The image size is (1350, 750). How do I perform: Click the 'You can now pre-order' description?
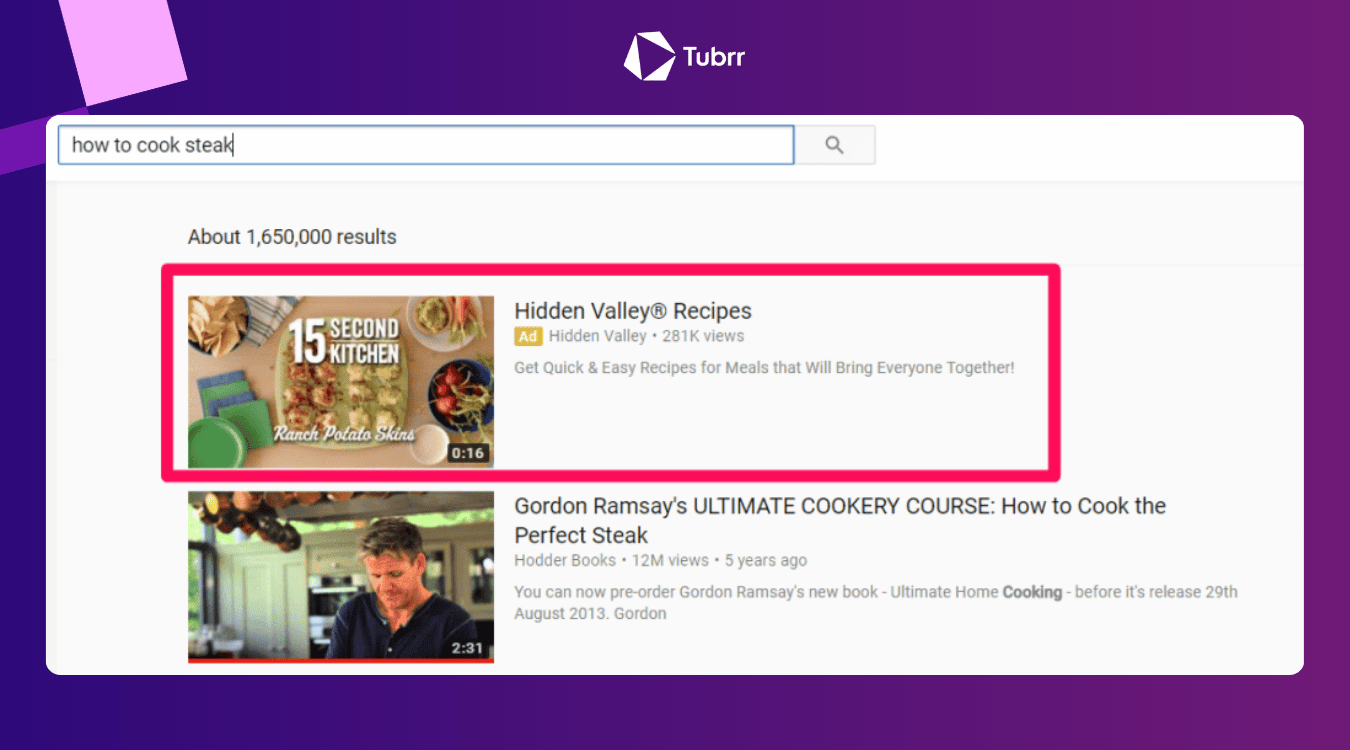point(876,602)
